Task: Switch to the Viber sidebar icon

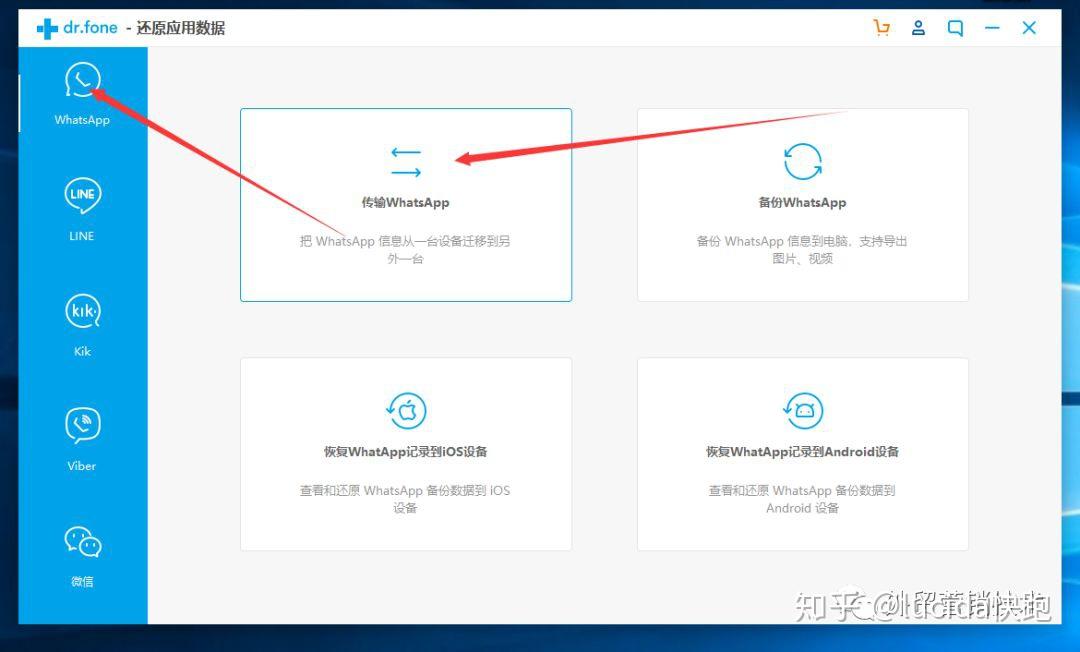Action: pos(83,425)
